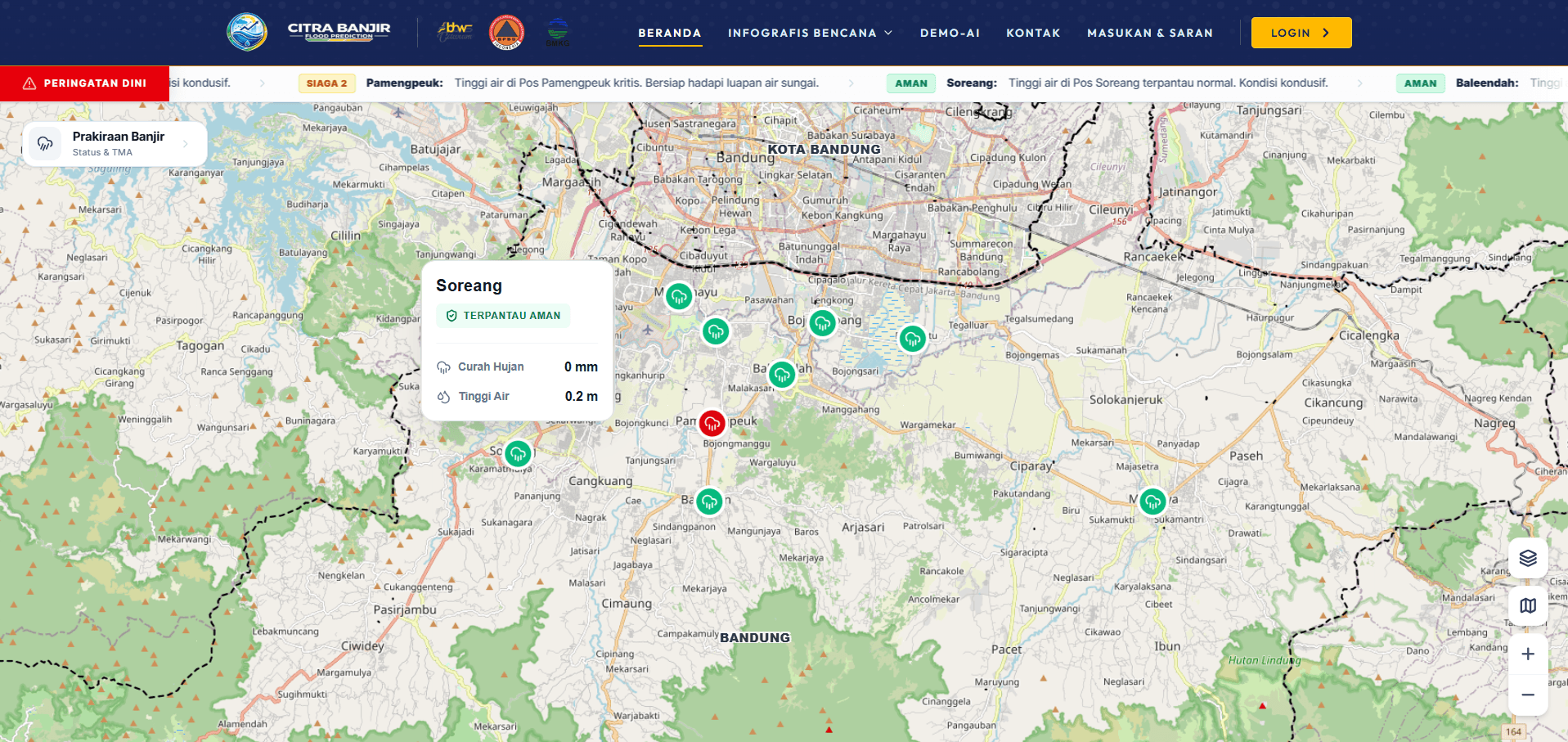This screenshot has width=1568, height=742.
Task: Click the AMAN badge before Baleendah
Action: click(1421, 83)
